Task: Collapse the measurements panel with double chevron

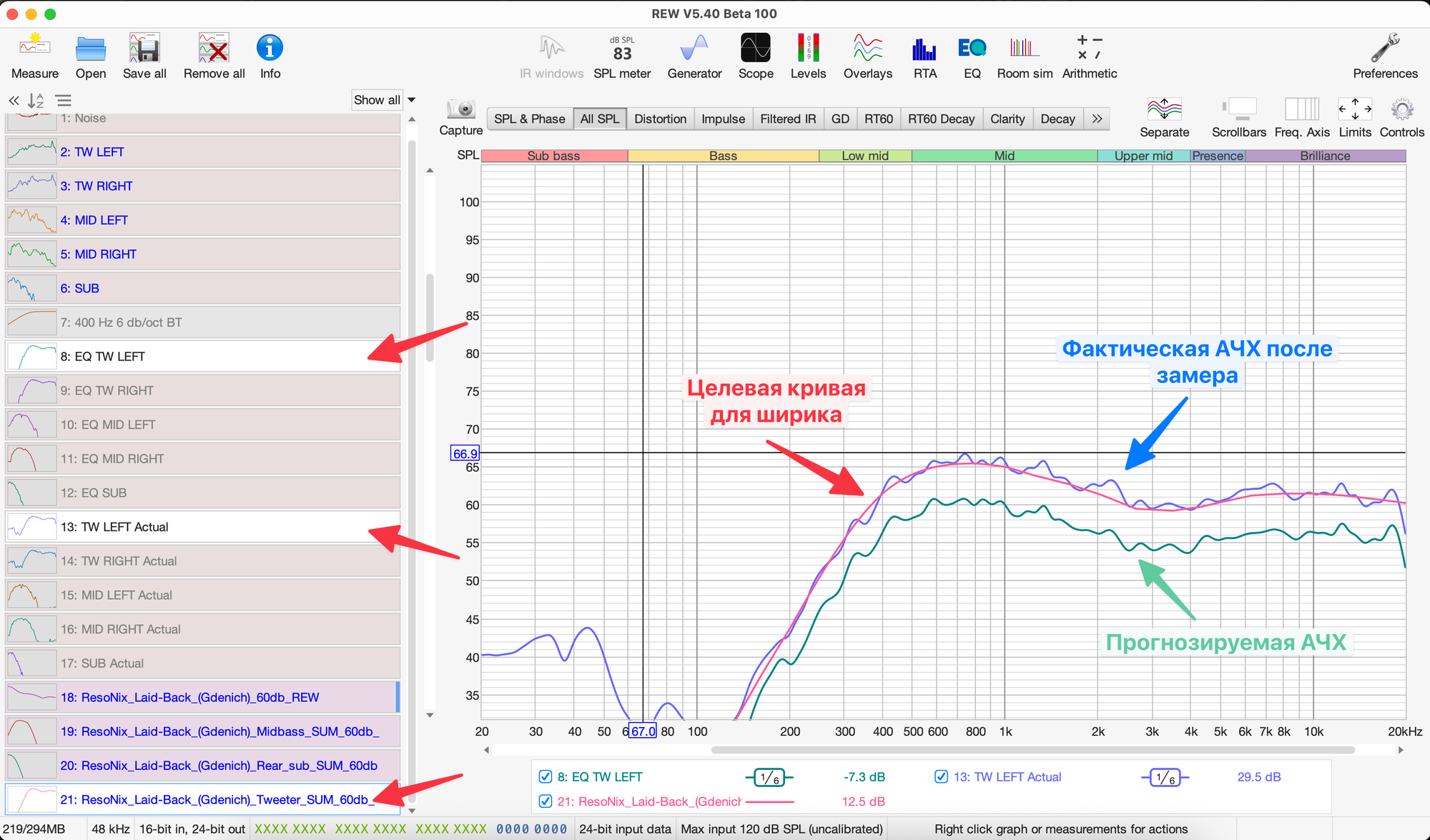Action: point(14,101)
